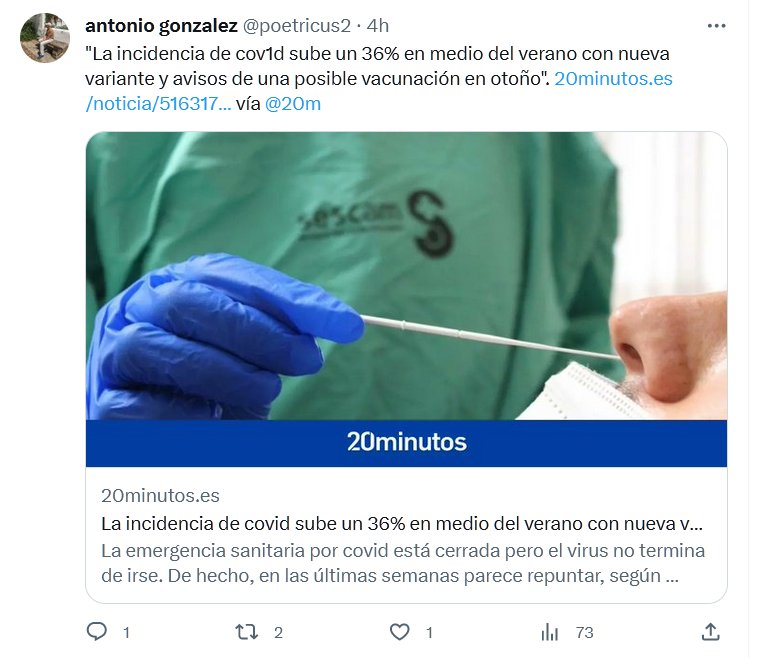Click the share upload icon
Viewport: 762px width, 658px height.
click(710, 632)
